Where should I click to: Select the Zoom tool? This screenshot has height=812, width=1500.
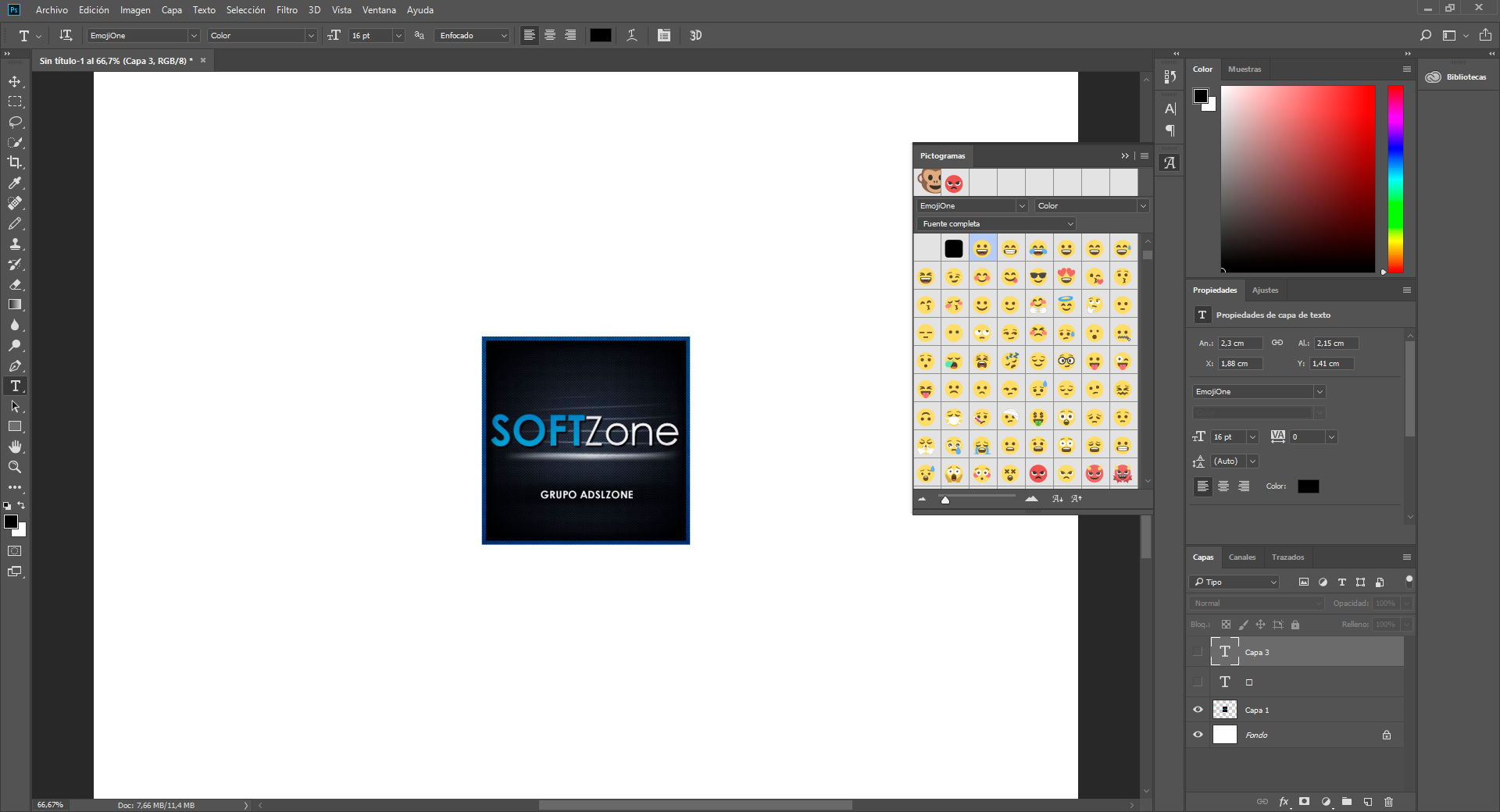coord(15,467)
